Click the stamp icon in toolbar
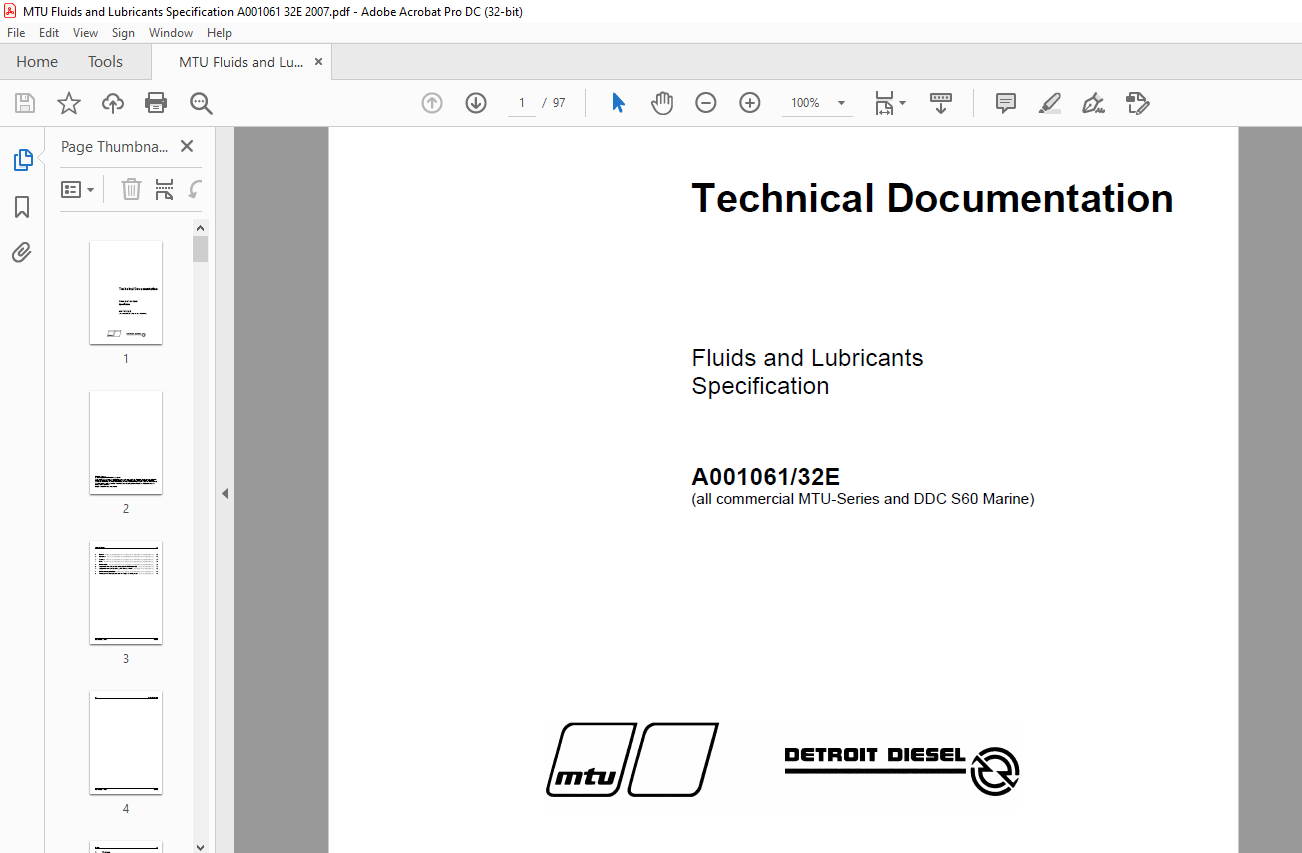The image size is (1302, 853). coord(1138,103)
